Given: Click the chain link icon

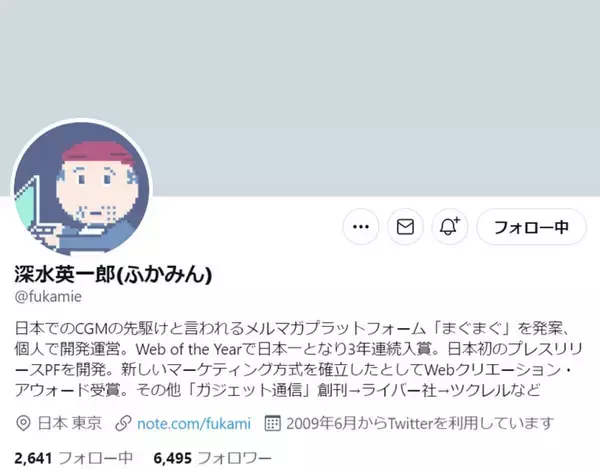Looking at the screenshot, I should pos(123,423).
